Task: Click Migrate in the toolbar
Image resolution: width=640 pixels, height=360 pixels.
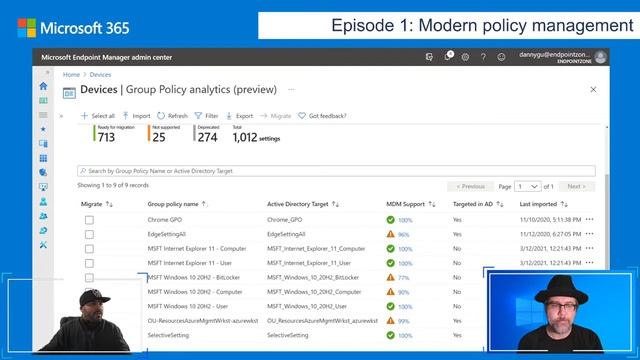Action: tap(276, 116)
